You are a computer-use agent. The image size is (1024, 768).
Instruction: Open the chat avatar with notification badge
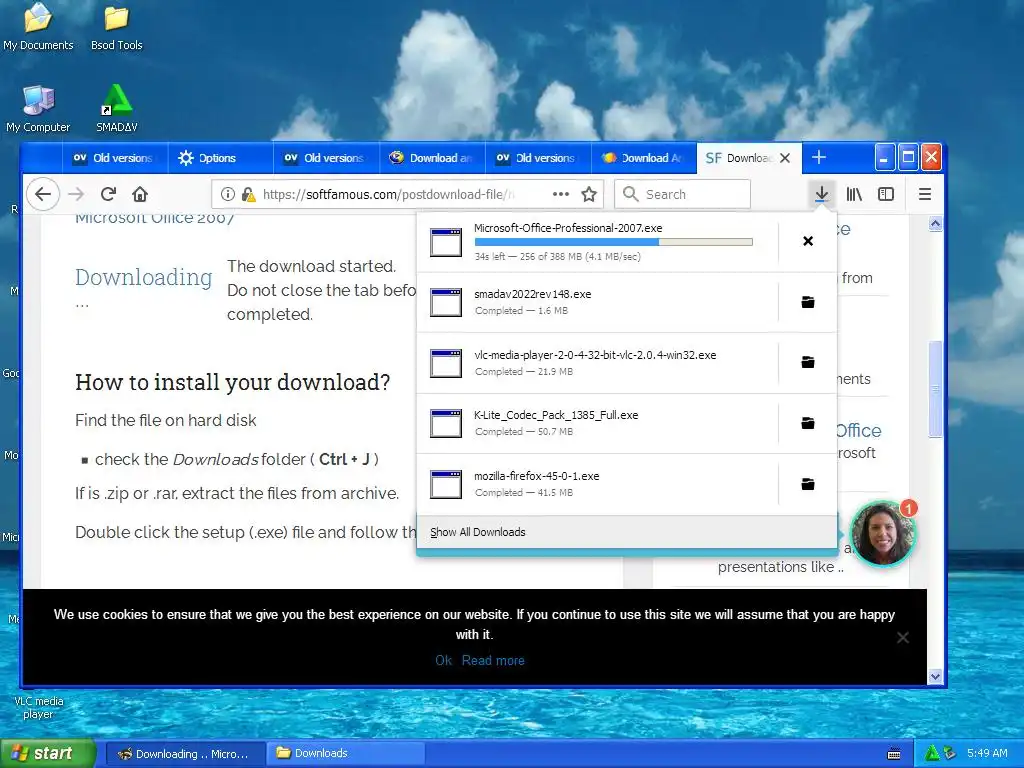click(883, 534)
